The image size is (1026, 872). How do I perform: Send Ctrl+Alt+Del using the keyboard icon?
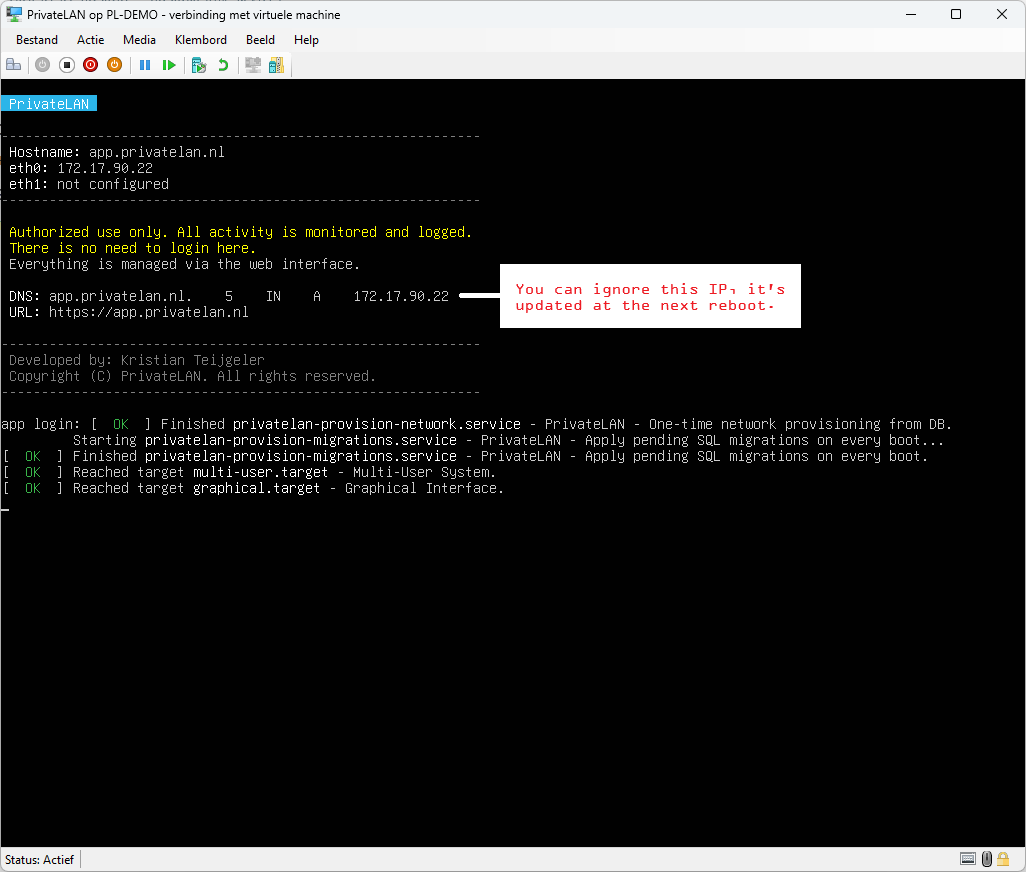14,65
